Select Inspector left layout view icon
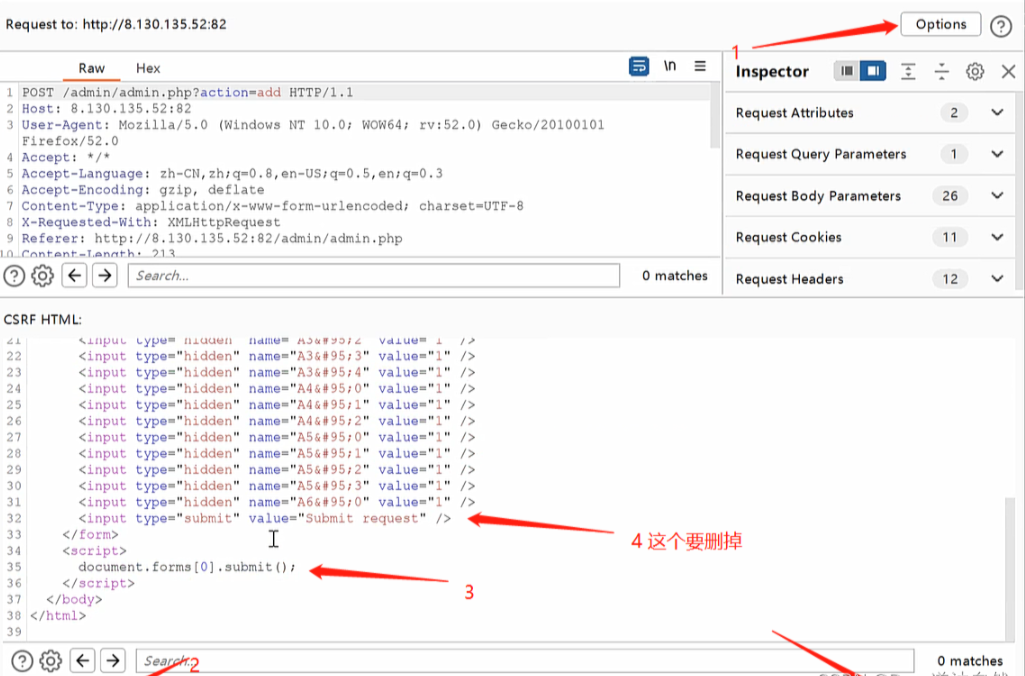 click(847, 71)
